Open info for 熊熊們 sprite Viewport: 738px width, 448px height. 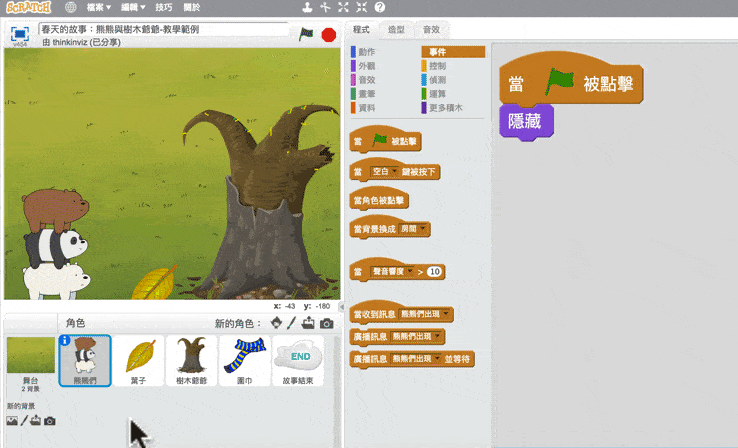tap(65, 340)
